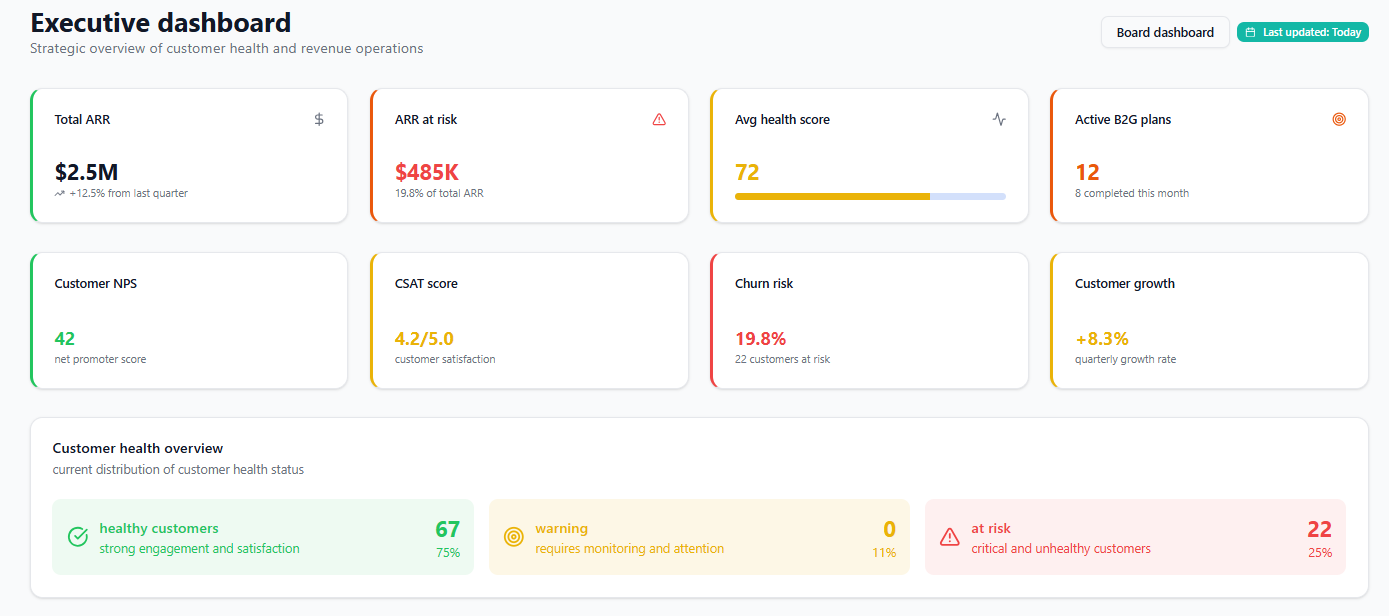Click the dollar sign icon on Total ARR
The image size is (1389, 616).
point(319,119)
